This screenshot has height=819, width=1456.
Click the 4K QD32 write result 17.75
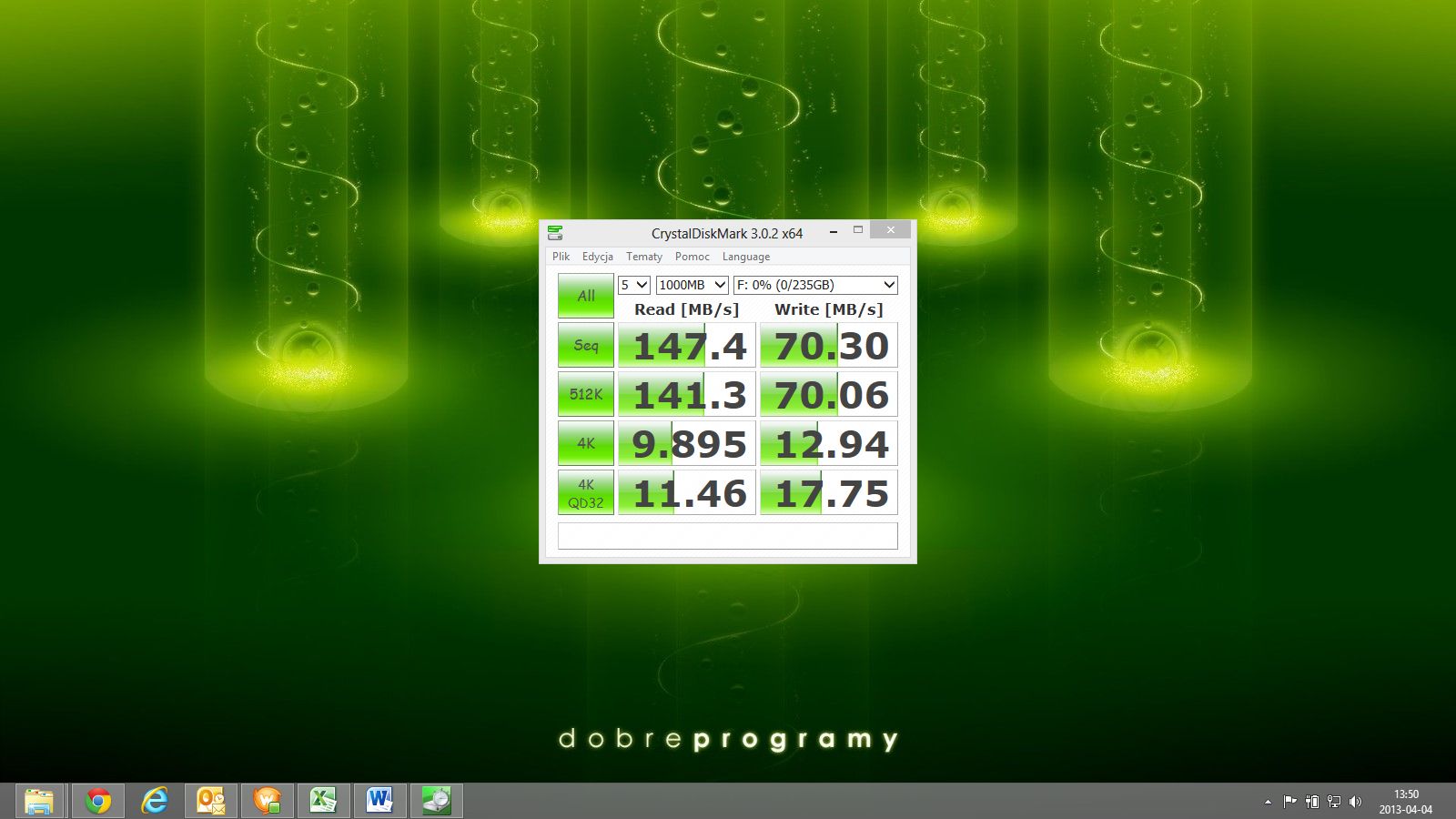[x=829, y=493]
